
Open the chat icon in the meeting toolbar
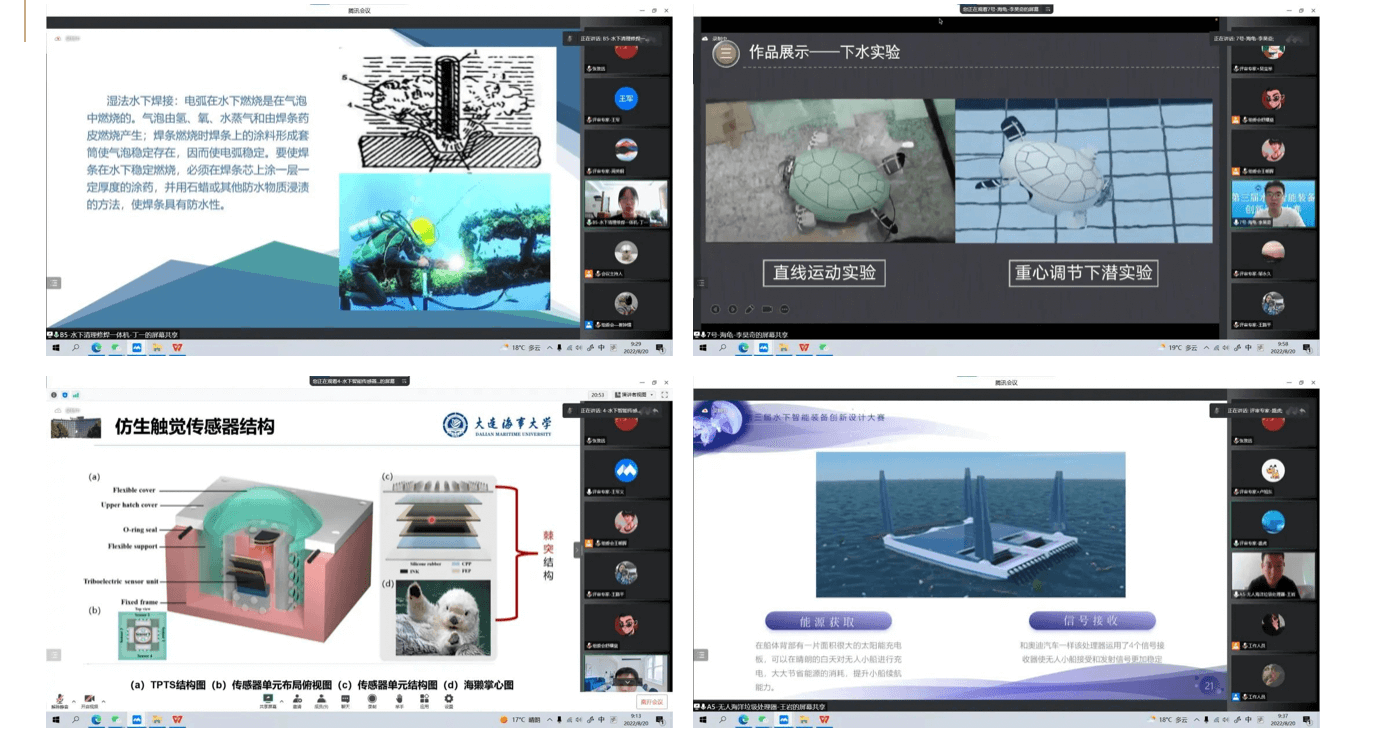pos(347,700)
